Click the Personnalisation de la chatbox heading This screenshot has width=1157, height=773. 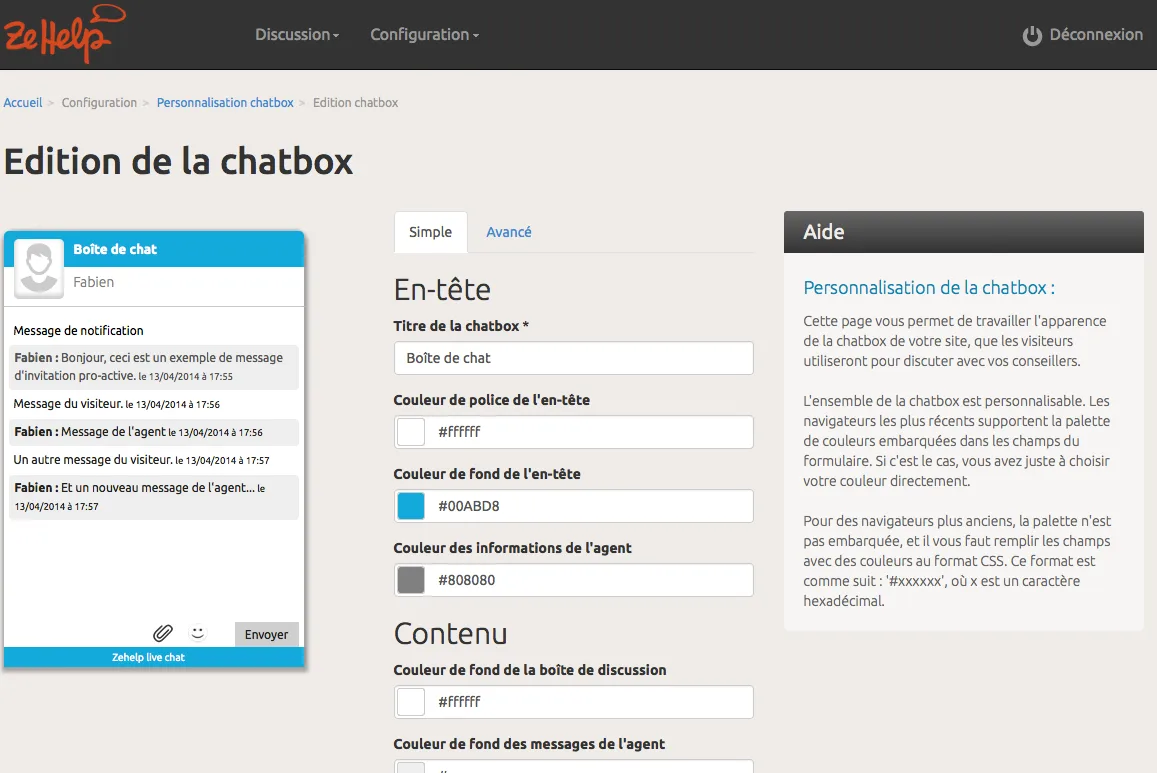pyautogui.click(x=929, y=288)
